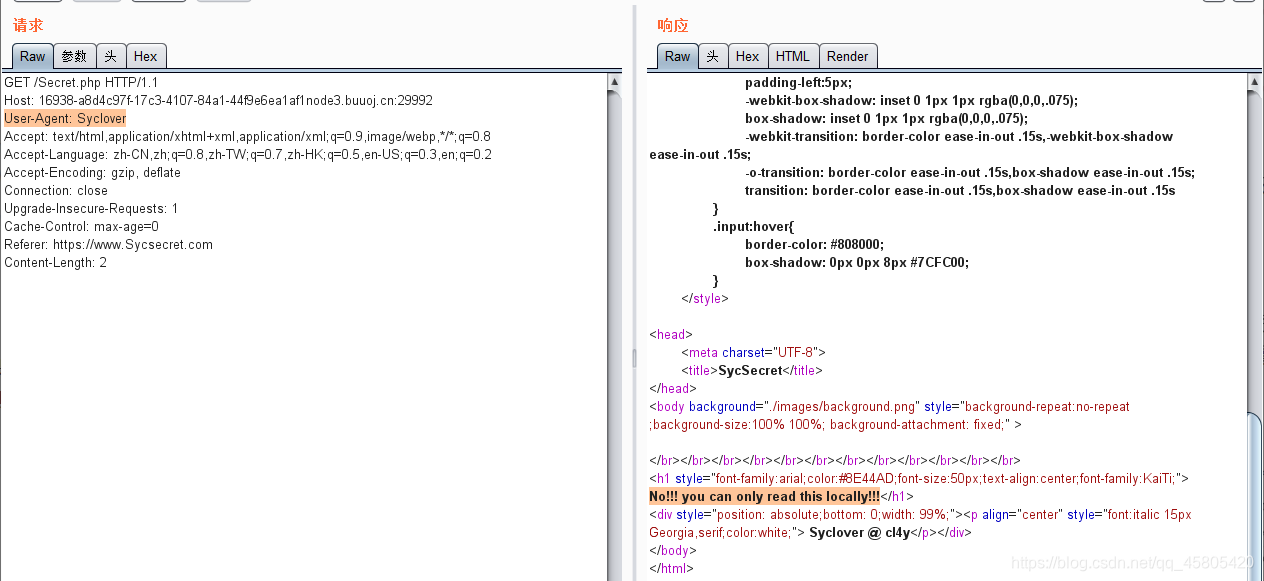Click the 请求 panel heading
The image size is (1264, 581).
(x=28, y=25)
